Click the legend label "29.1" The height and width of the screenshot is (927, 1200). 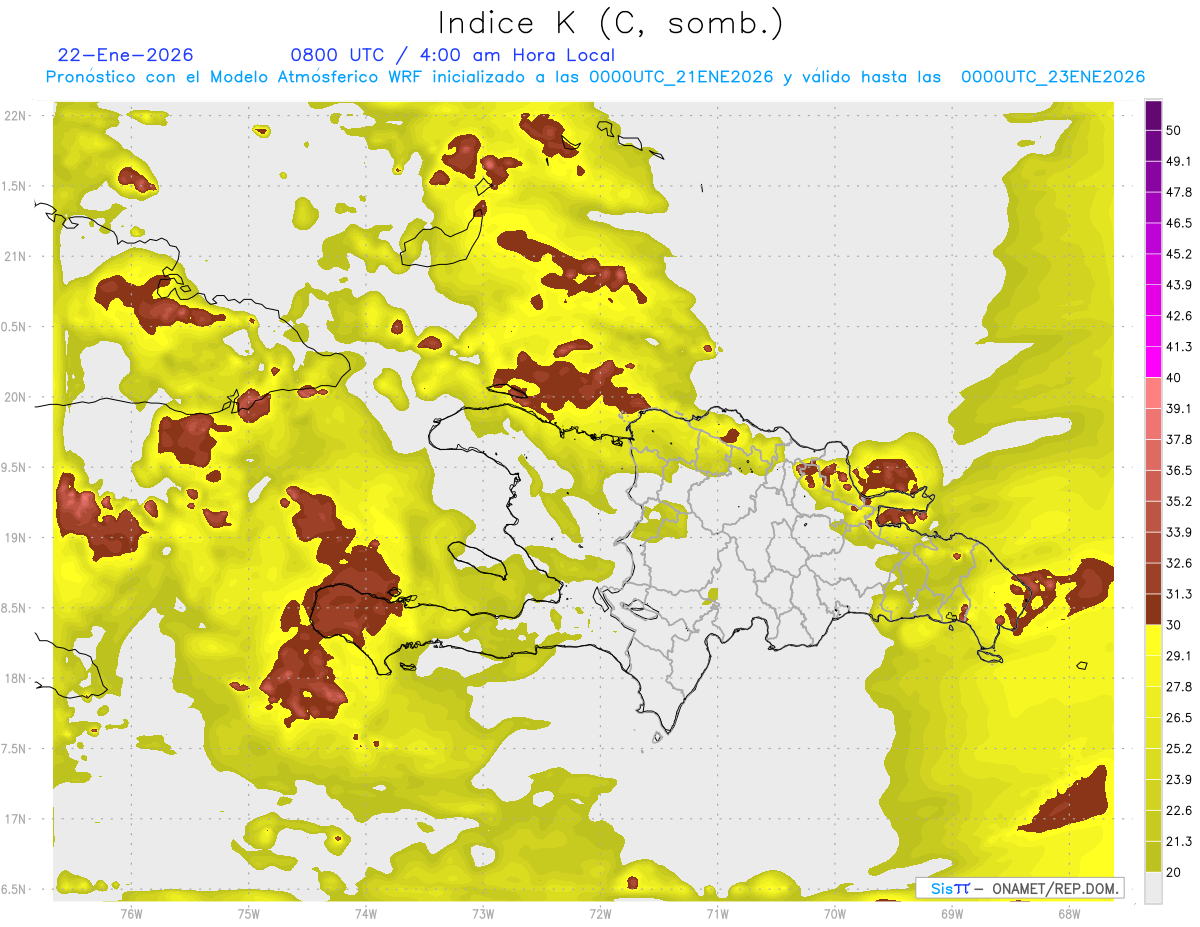[1179, 656]
